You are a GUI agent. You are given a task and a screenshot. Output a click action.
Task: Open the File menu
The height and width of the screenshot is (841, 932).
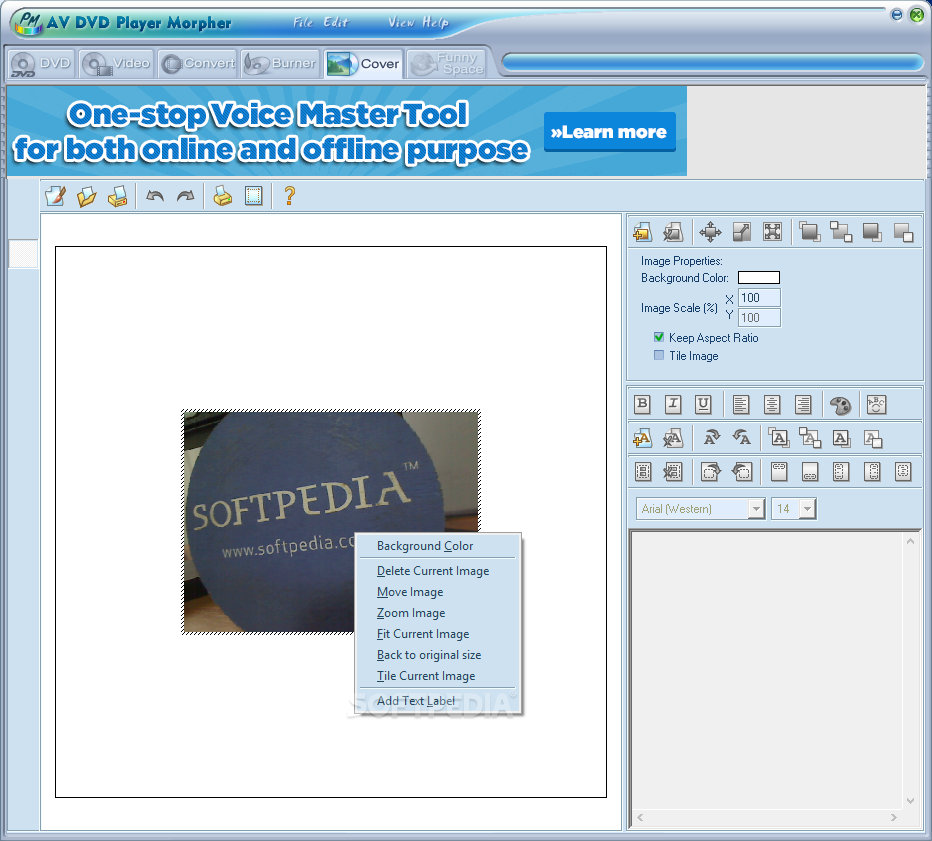[303, 23]
